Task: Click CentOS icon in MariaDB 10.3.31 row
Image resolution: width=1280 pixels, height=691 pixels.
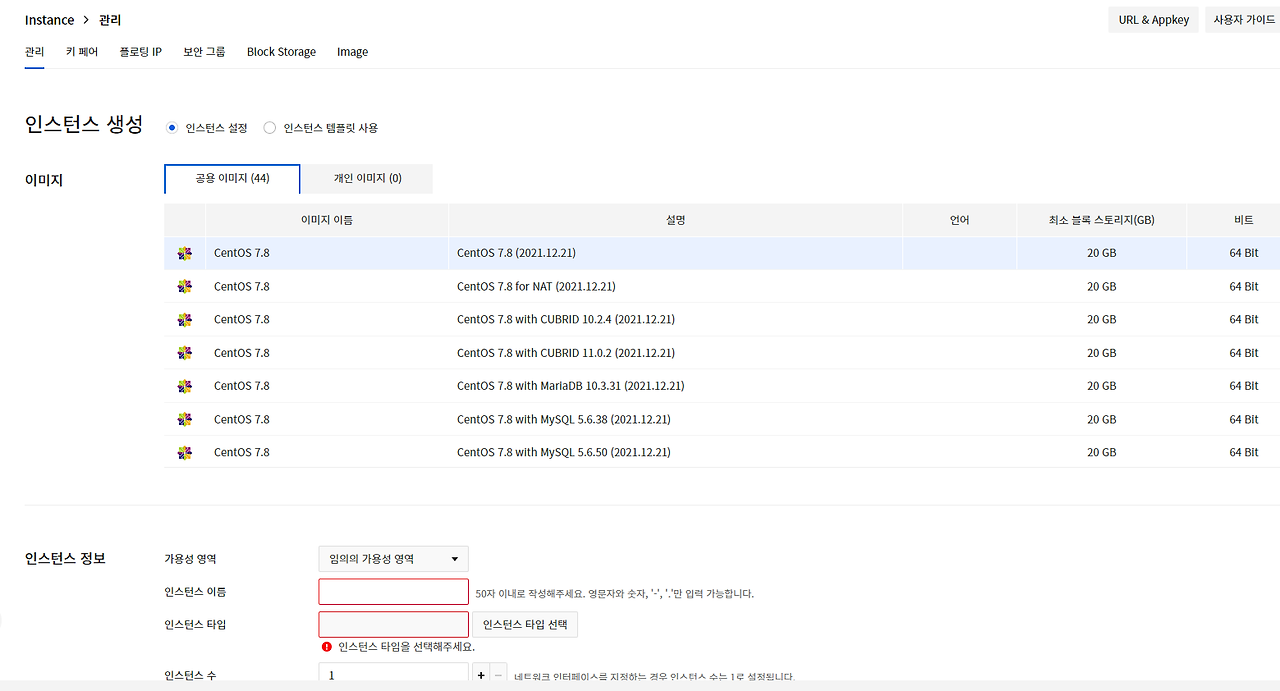Action: [184, 386]
